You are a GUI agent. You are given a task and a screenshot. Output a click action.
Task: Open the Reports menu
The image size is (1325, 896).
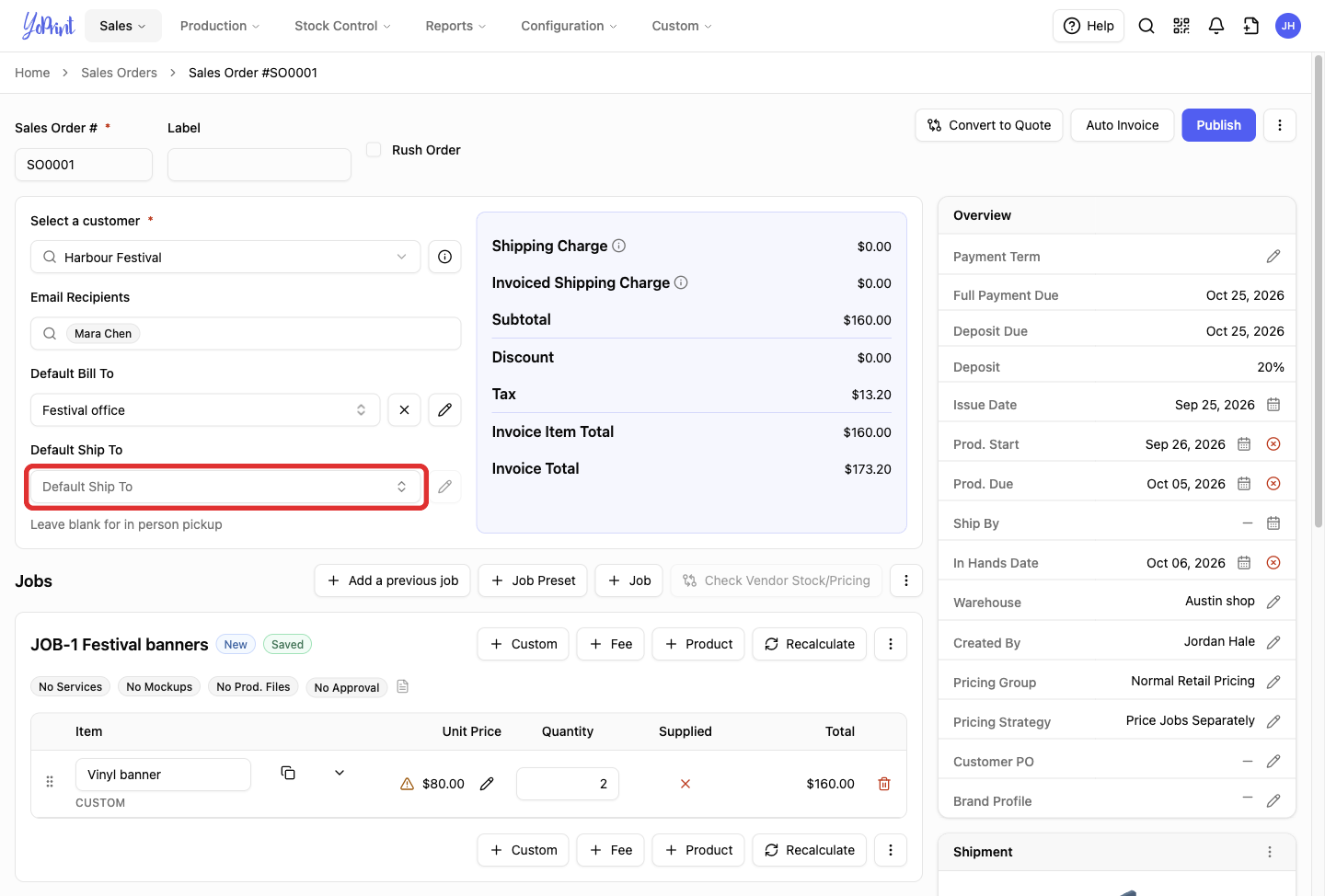click(455, 26)
